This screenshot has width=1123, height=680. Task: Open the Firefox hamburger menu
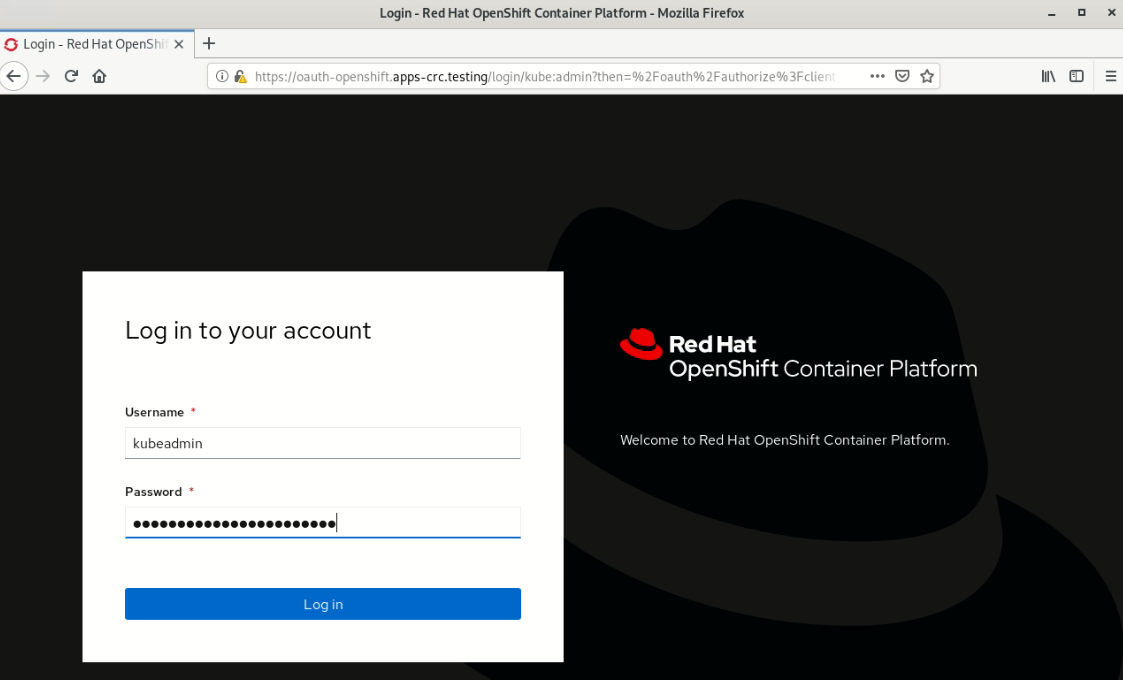[x=1111, y=76]
